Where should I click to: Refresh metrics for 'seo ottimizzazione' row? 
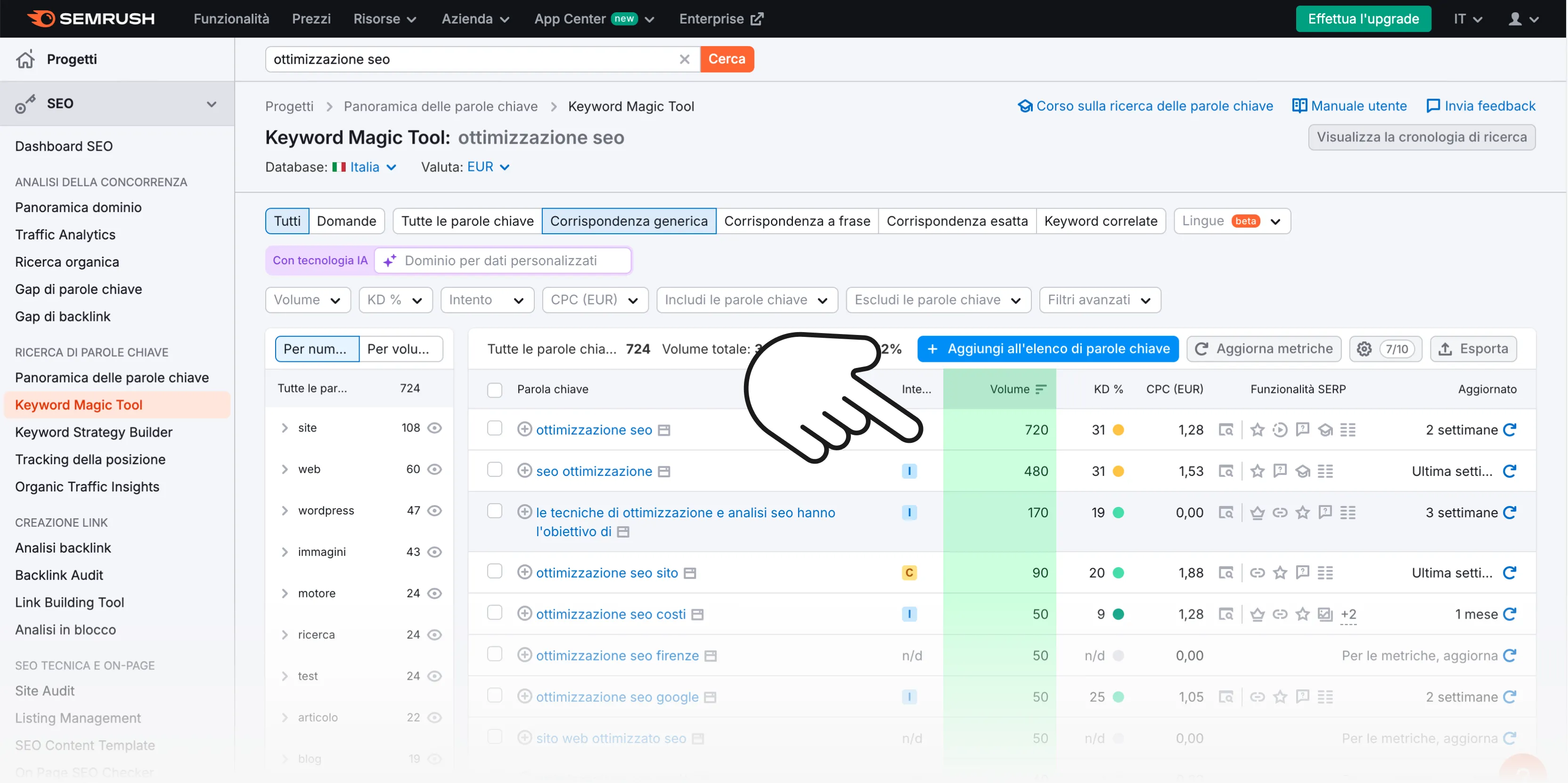point(1510,471)
